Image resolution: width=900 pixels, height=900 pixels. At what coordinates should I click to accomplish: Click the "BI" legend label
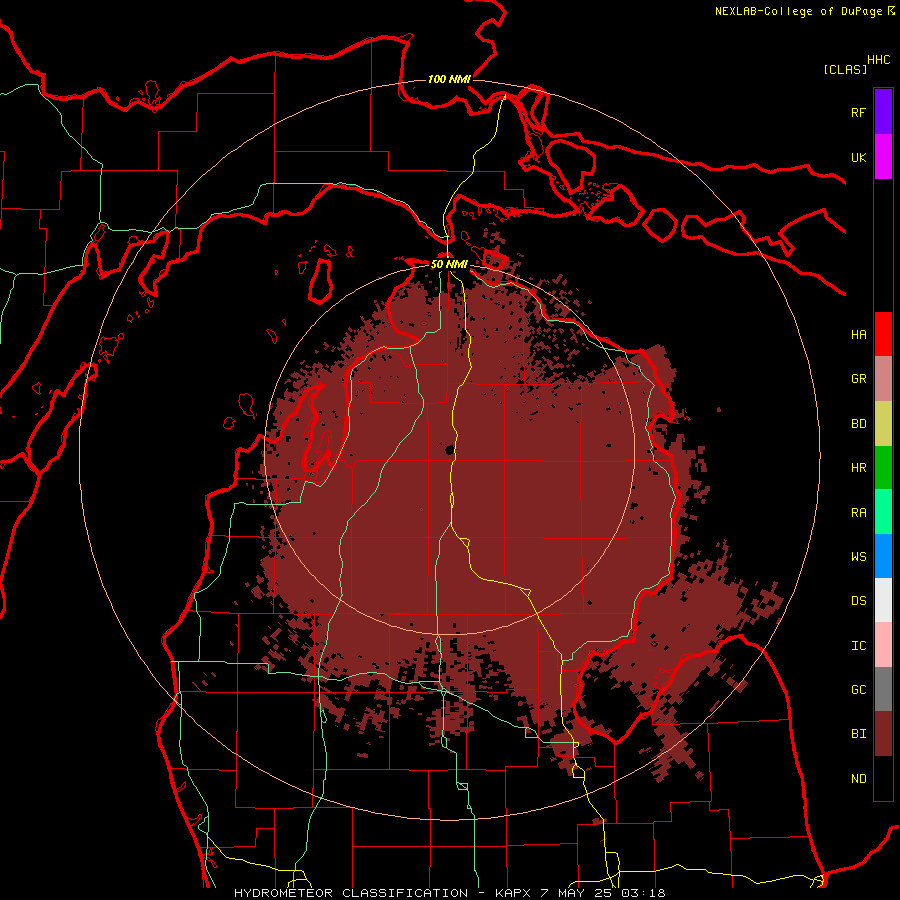click(858, 734)
